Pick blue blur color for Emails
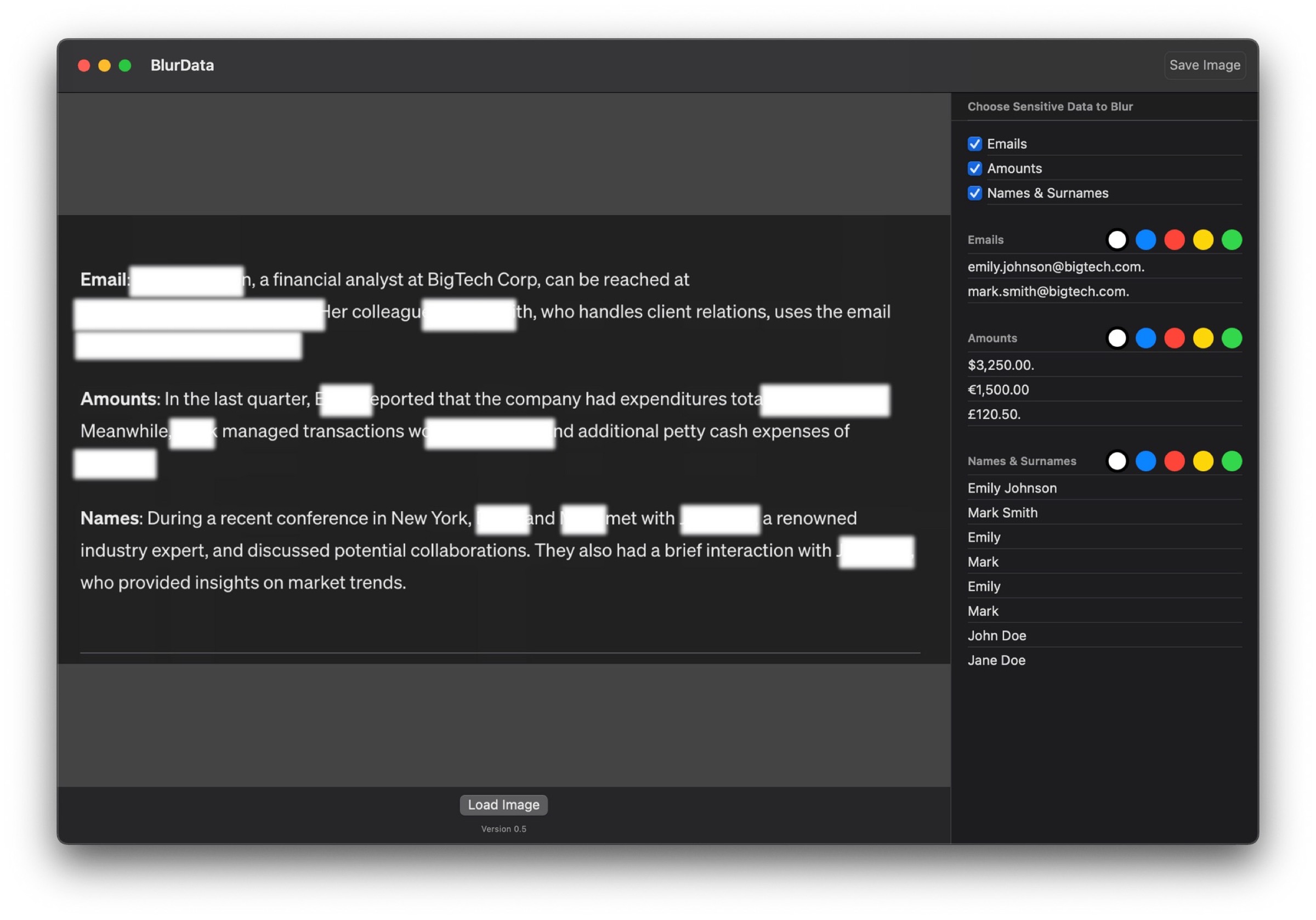Screen dimensions: 1316x920 point(1145,240)
